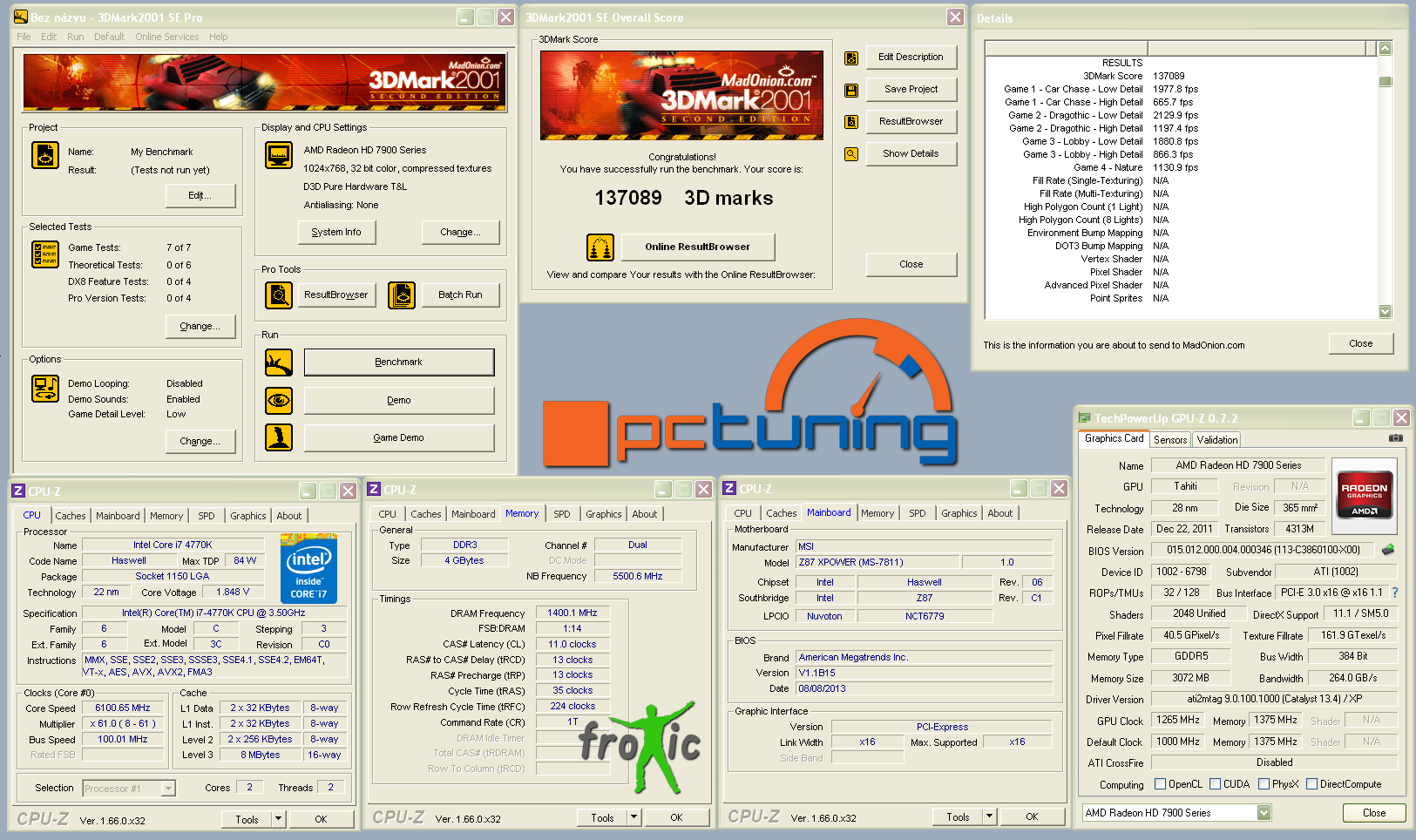
Task: Click the Benchmark button
Action: [x=398, y=362]
